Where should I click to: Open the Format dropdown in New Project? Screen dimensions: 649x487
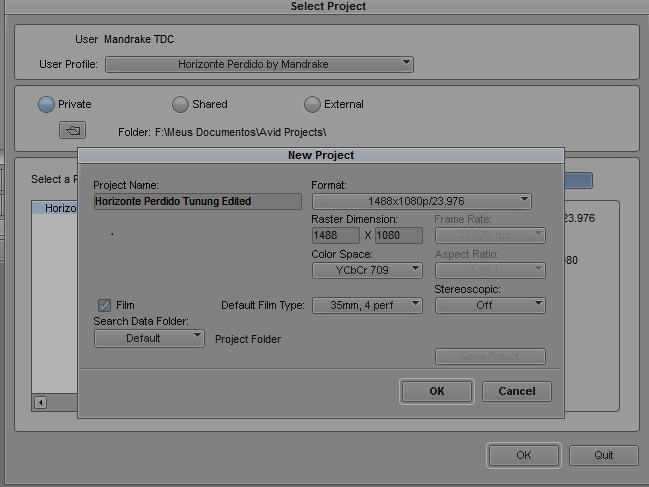click(421, 202)
